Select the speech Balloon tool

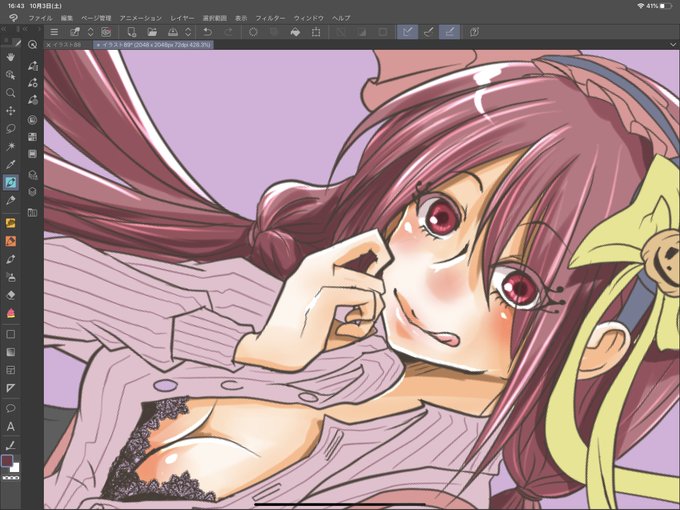[x=11, y=408]
